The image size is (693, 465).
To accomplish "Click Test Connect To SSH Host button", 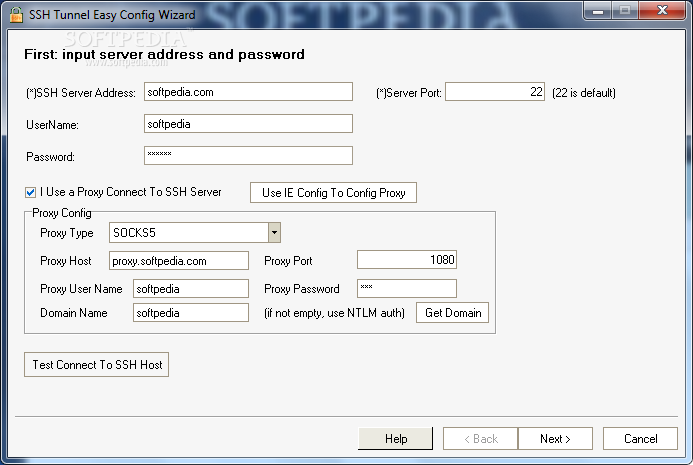I will click(96, 365).
